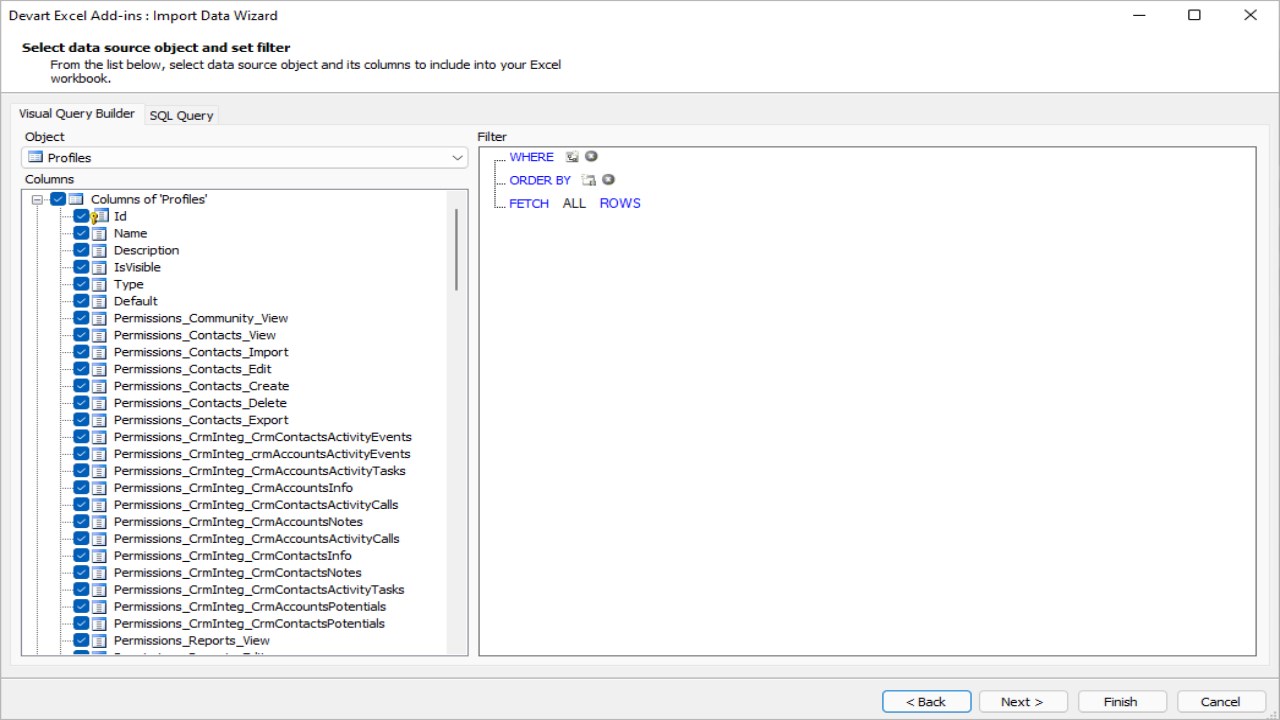Click the column icon next to Permissions_Contacts_Create
The width and height of the screenshot is (1280, 720).
point(100,386)
